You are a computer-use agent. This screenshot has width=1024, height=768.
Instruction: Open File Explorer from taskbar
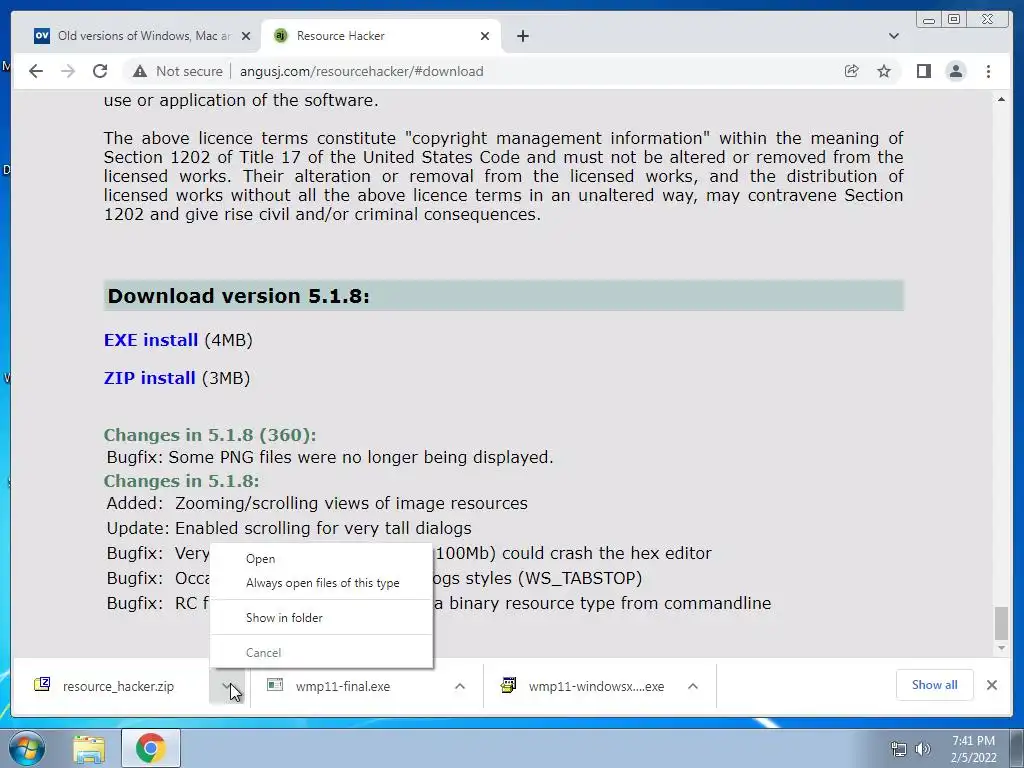pos(89,748)
